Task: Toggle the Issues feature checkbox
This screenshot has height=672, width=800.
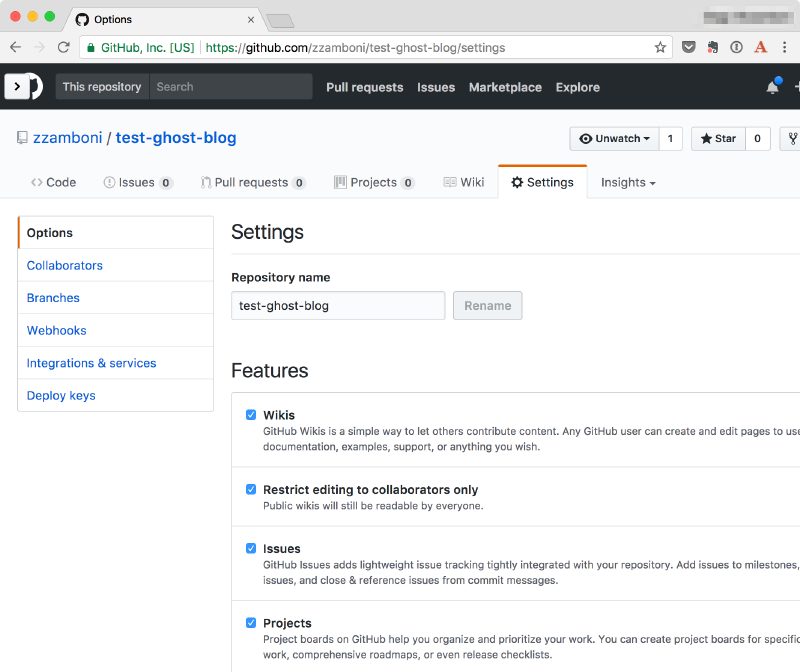Action: (x=251, y=549)
